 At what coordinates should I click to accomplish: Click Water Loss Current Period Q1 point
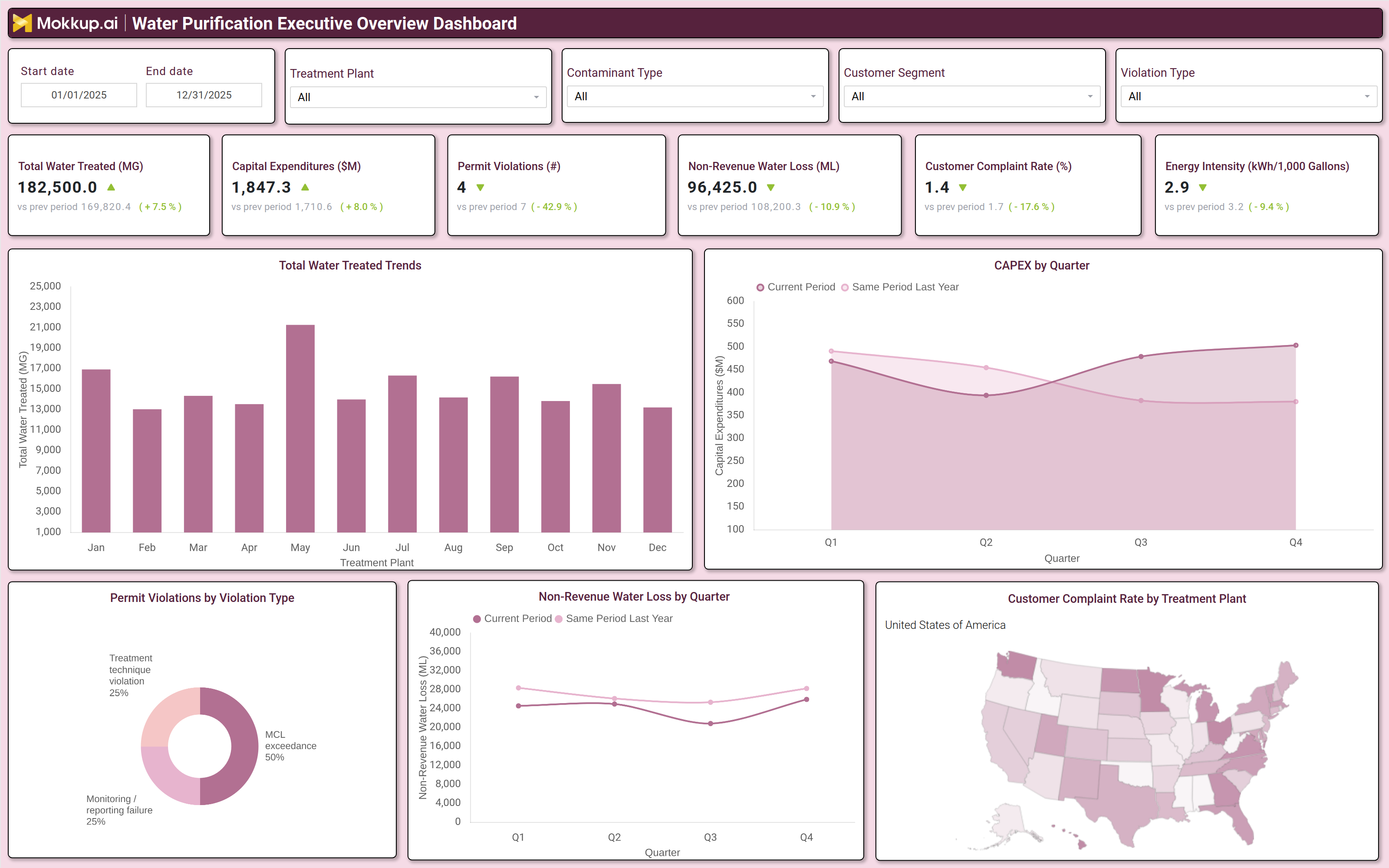click(518, 706)
